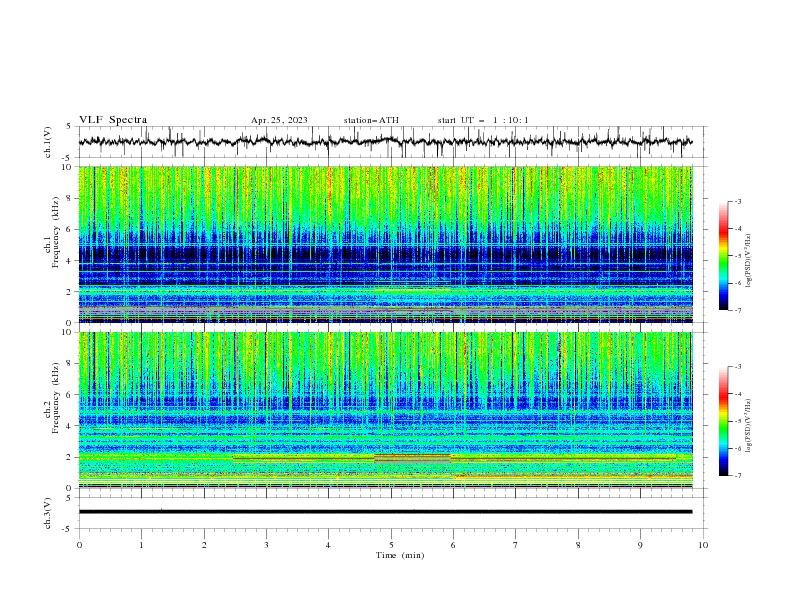Click the "8" kHz tick of ch.1 spectrogram

tap(70, 198)
